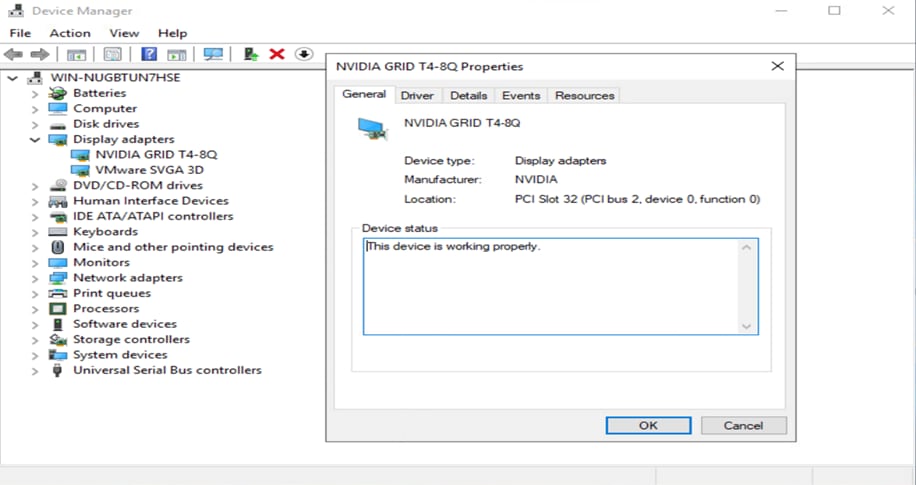Click the show/hide action pane toolbar icon
The width and height of the screenshot is (916, 485).
pos(176,55)
